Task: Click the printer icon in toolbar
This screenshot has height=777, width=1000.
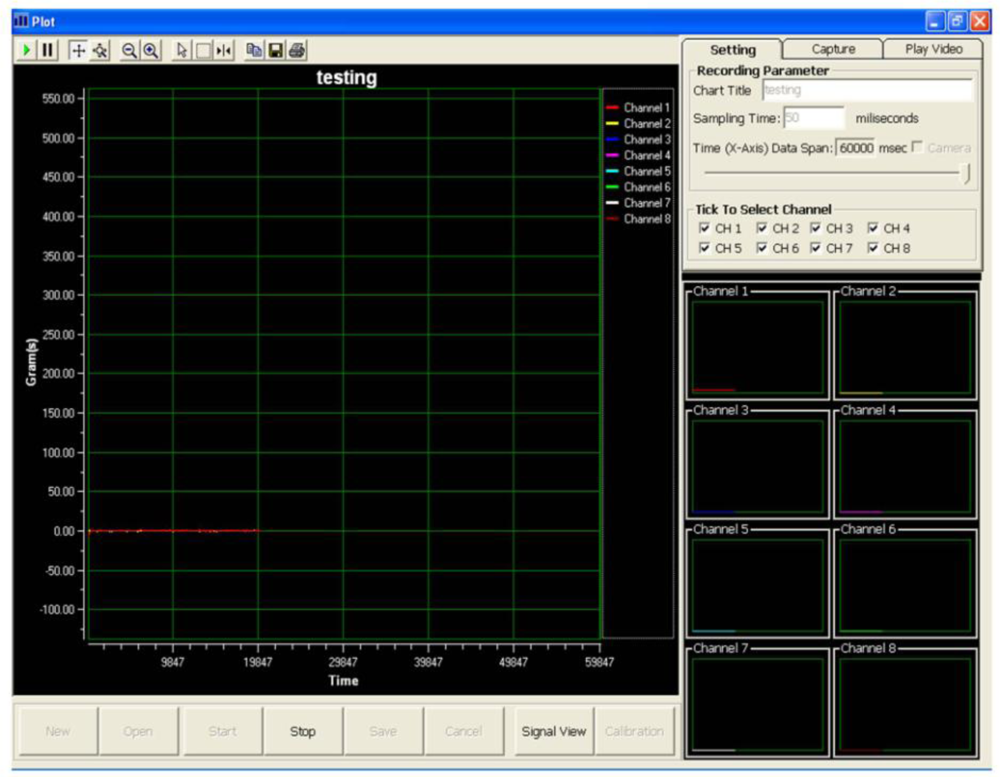Action: click(x=296, y=50)
